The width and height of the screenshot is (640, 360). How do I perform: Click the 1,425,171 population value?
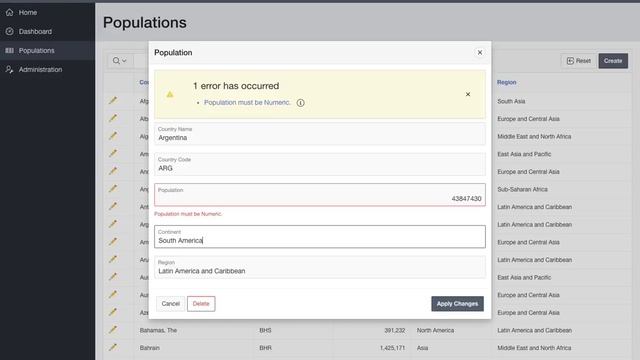pos(392,348)
